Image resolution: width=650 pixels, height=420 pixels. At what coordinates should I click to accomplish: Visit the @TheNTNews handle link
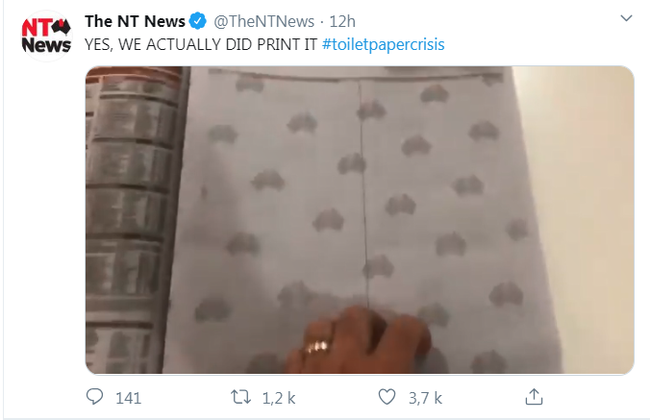tap(264, 22)
